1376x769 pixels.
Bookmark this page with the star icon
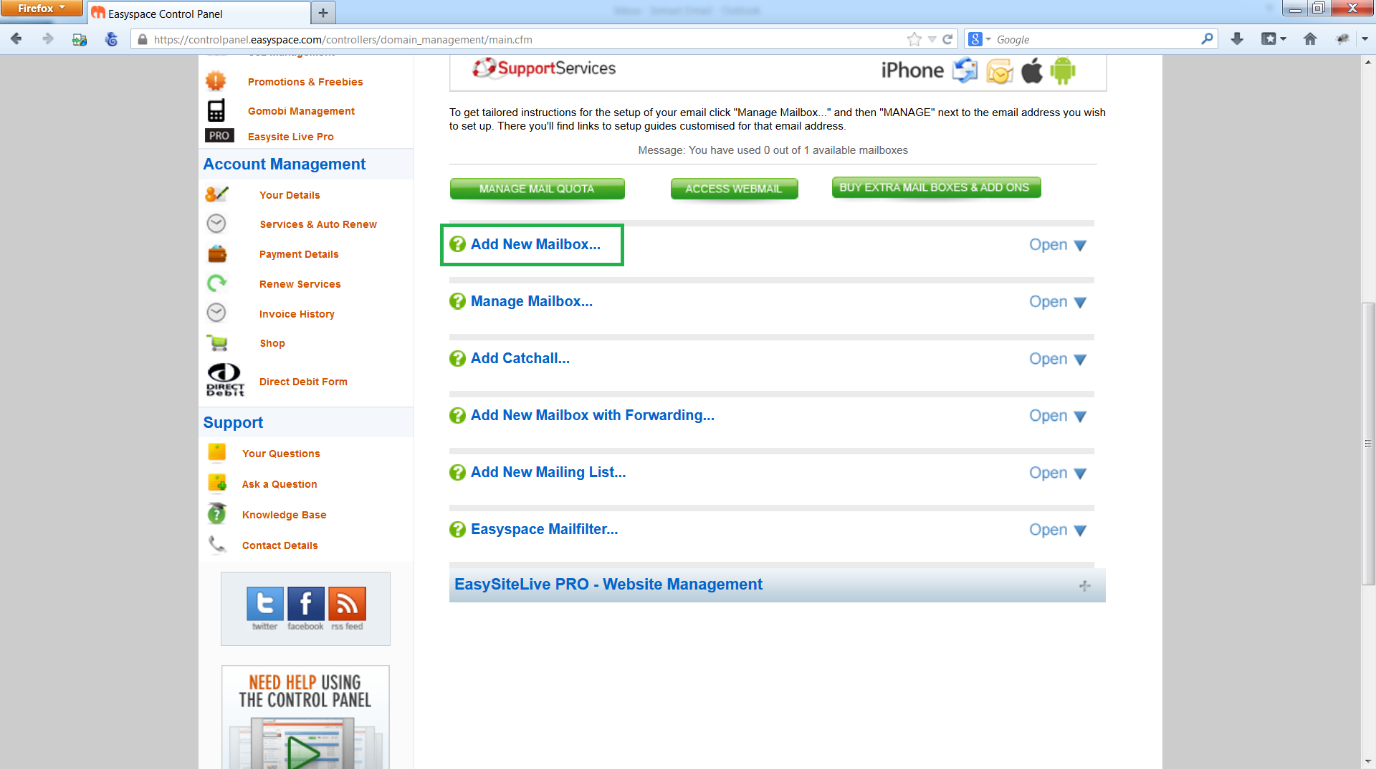coord(914,39)
